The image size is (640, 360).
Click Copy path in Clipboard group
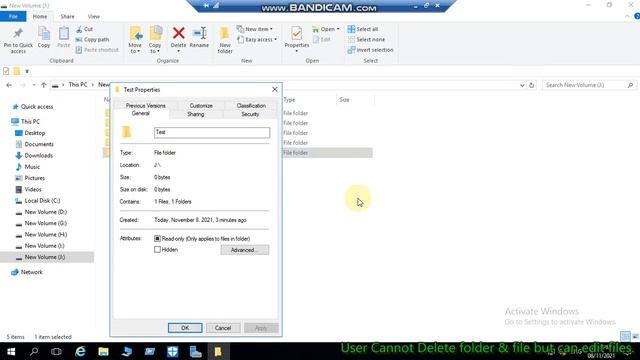point(92,40)
